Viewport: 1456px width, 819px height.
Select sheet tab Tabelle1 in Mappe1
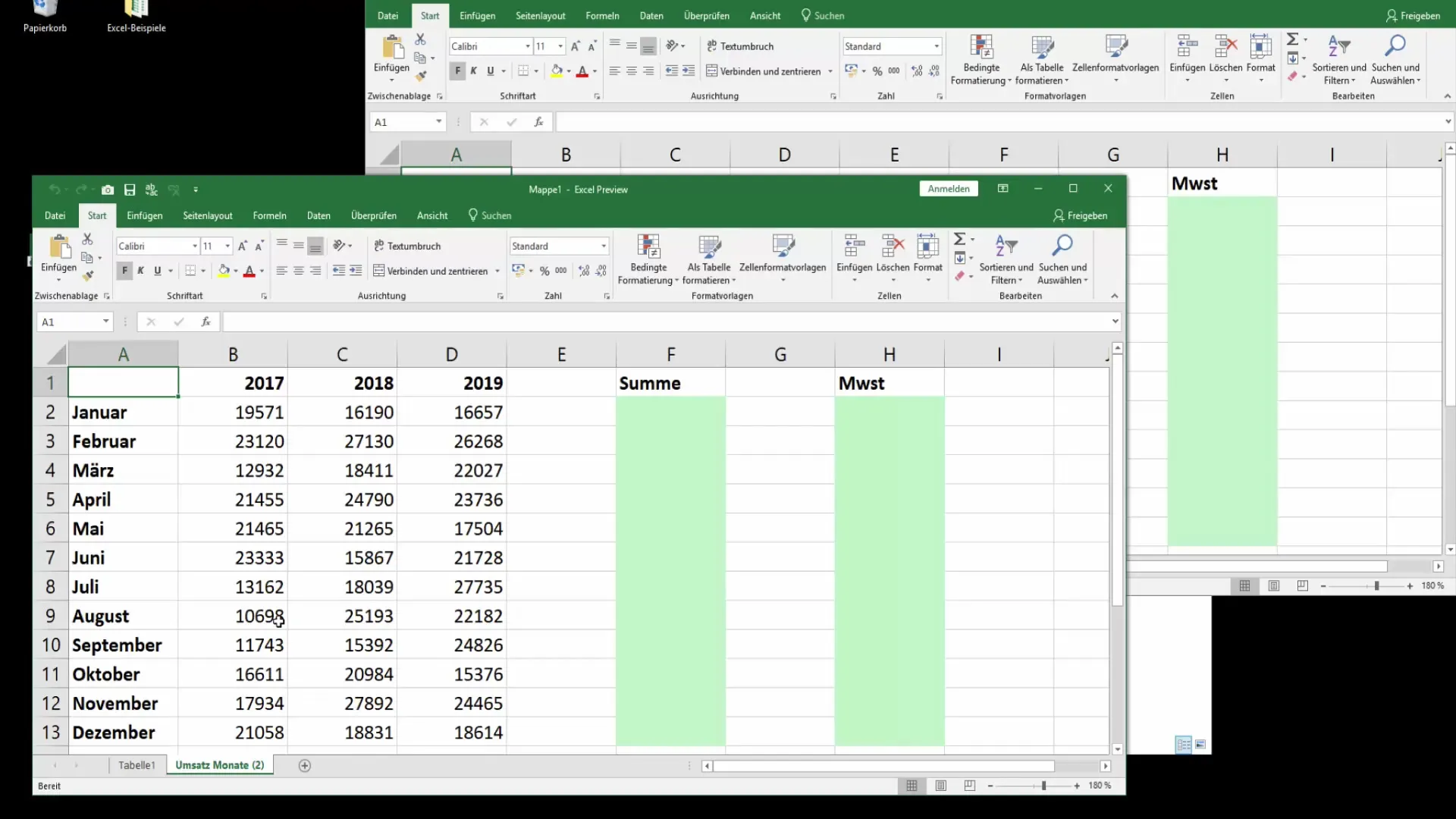pyautogui.click(x=136, y=765)
